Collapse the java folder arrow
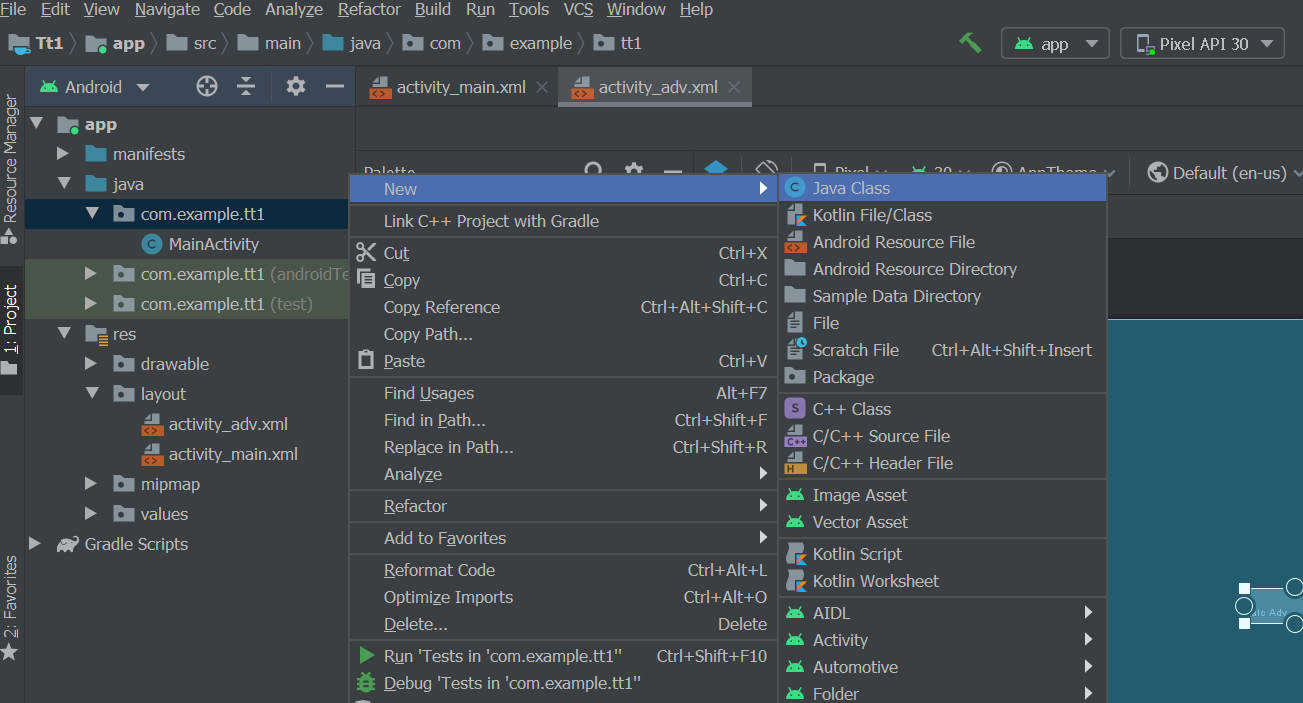1303x703 pixels. tap(64, 184)
